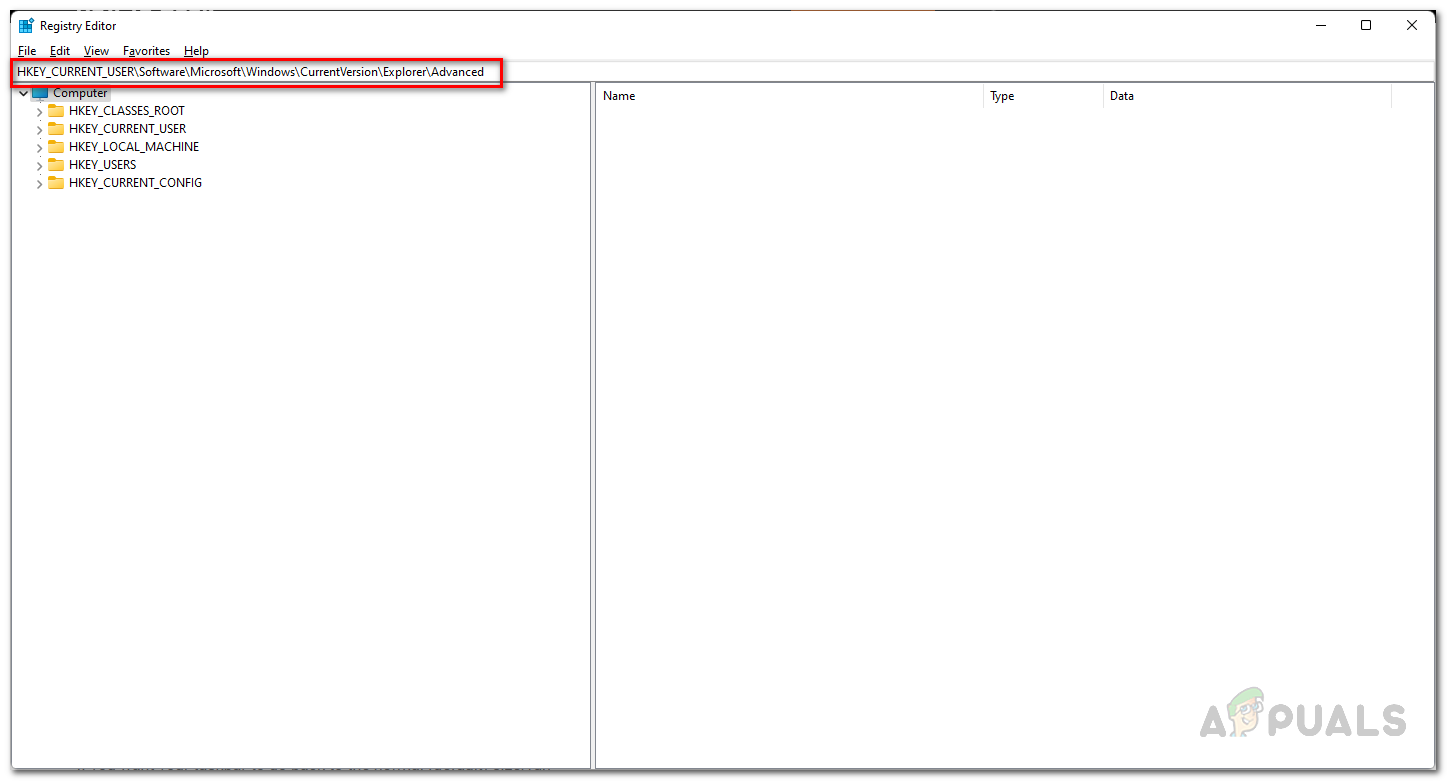The width and height of the screenshot is (1447, 781).
Task: Select the HKEY_CURRENT_USER label
Action: point(128,129)
